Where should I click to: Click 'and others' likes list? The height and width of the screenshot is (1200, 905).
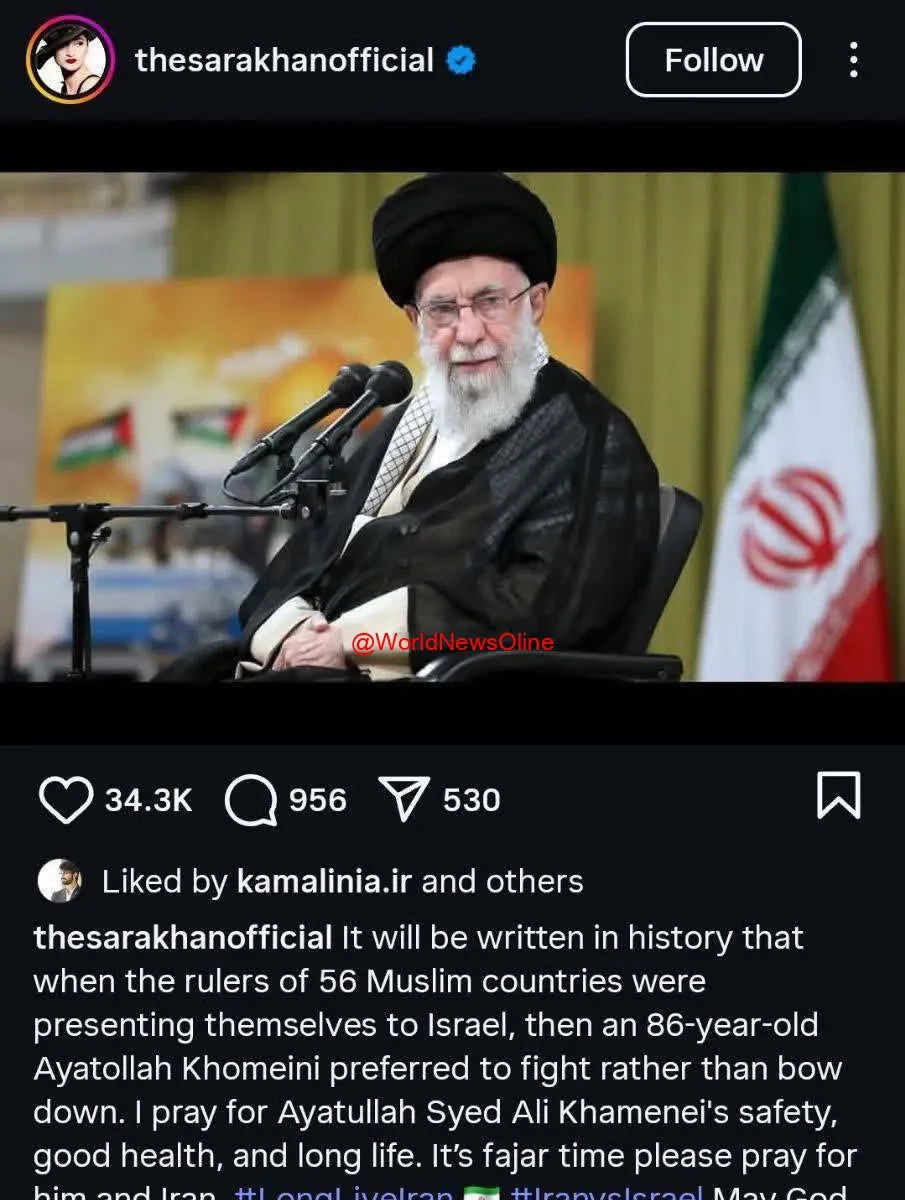click(x=502, y=881)
